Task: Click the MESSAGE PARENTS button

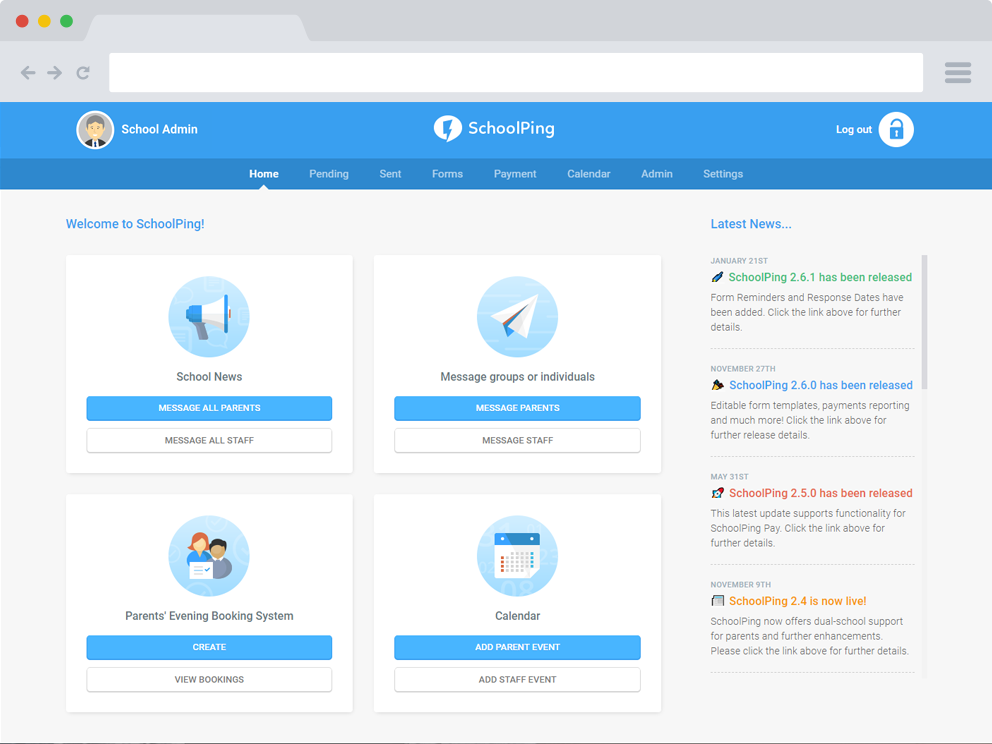Action: [x=518, y=408]
